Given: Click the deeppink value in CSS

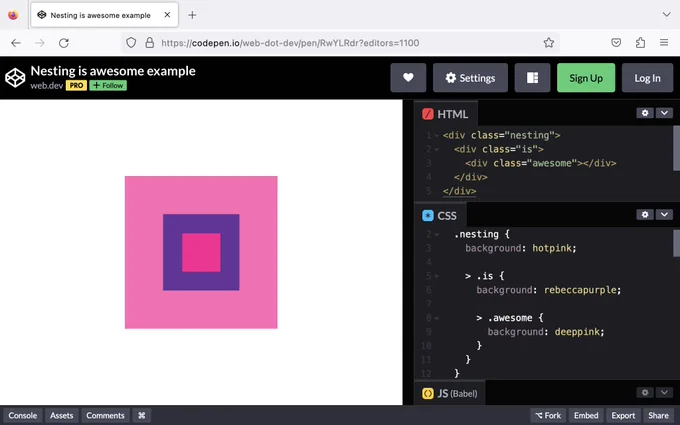Looking at the screenshot, I should 577,332.
